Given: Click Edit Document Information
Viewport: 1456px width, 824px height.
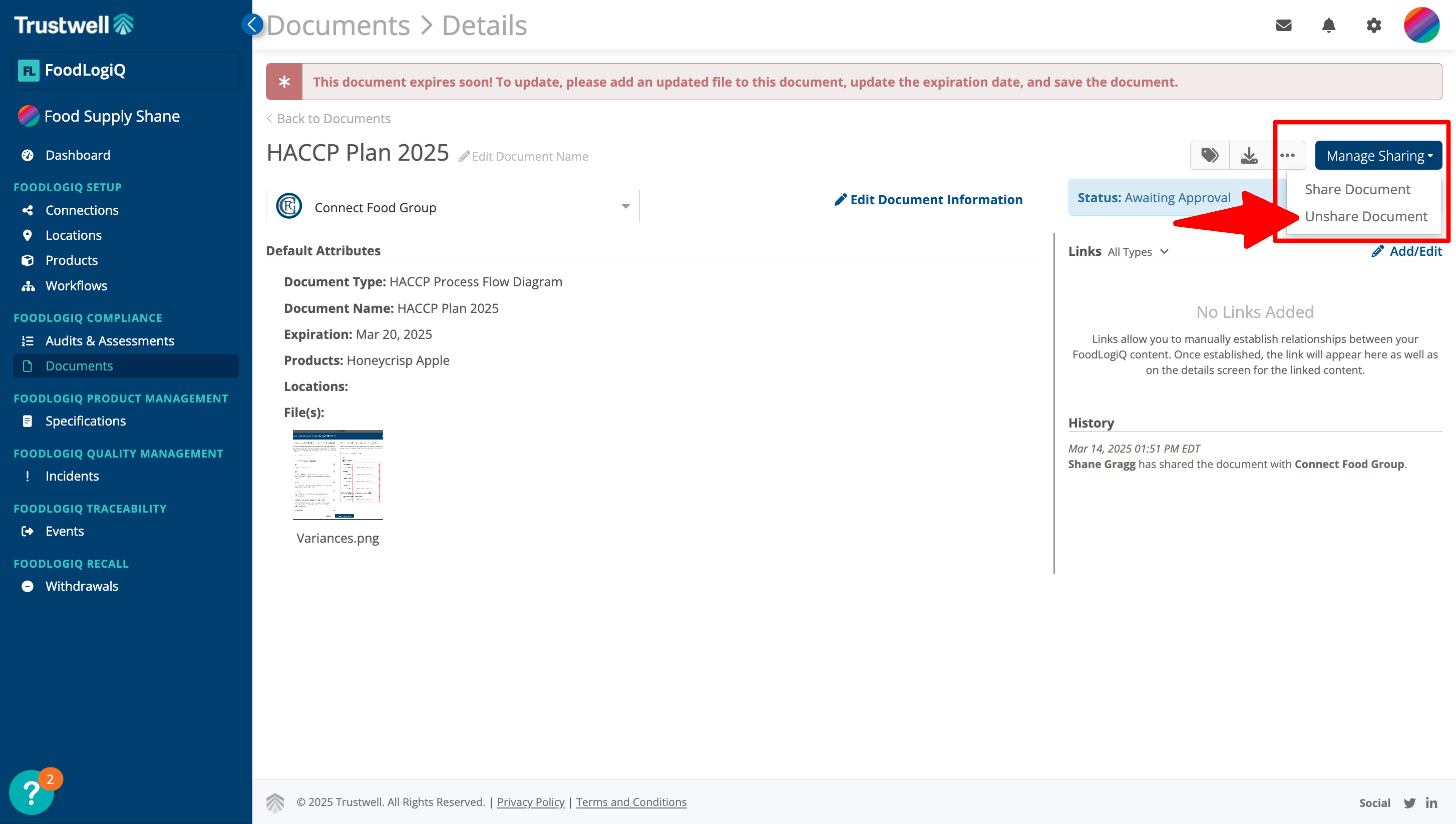Looking at the screenshot, I should click(x=928, y=200).
